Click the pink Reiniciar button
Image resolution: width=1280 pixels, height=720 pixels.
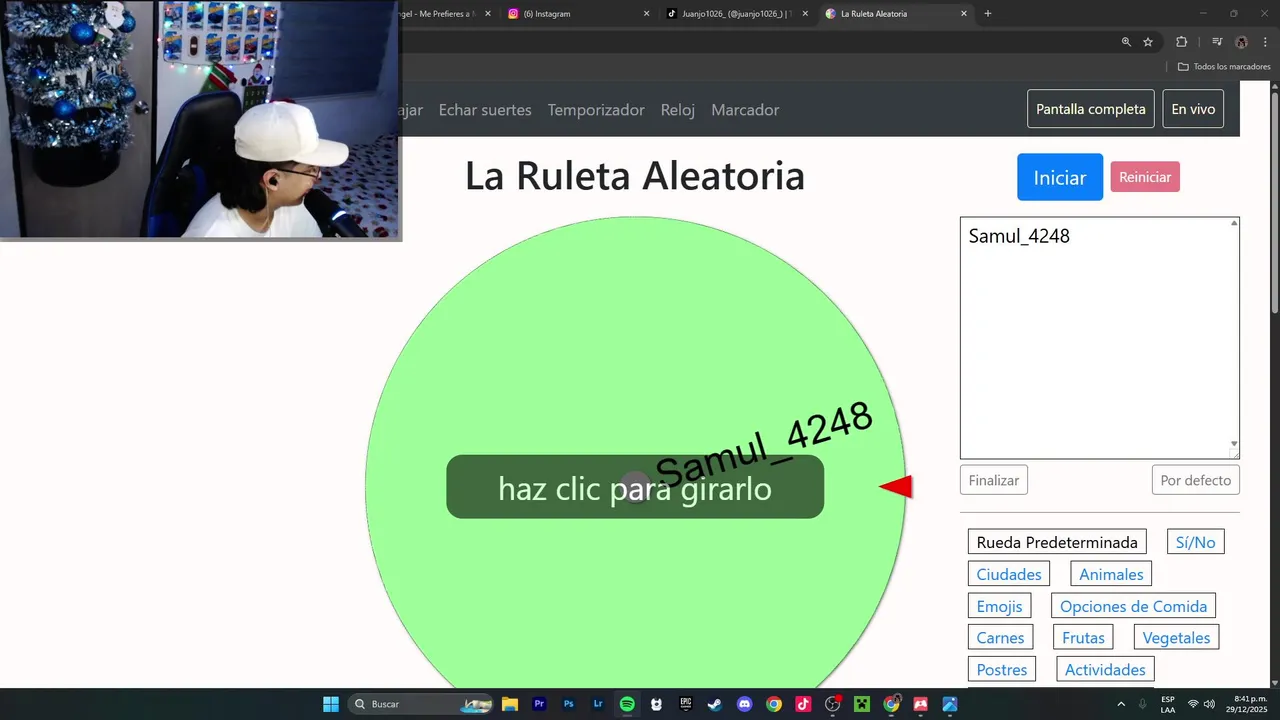click(1145, 177)
